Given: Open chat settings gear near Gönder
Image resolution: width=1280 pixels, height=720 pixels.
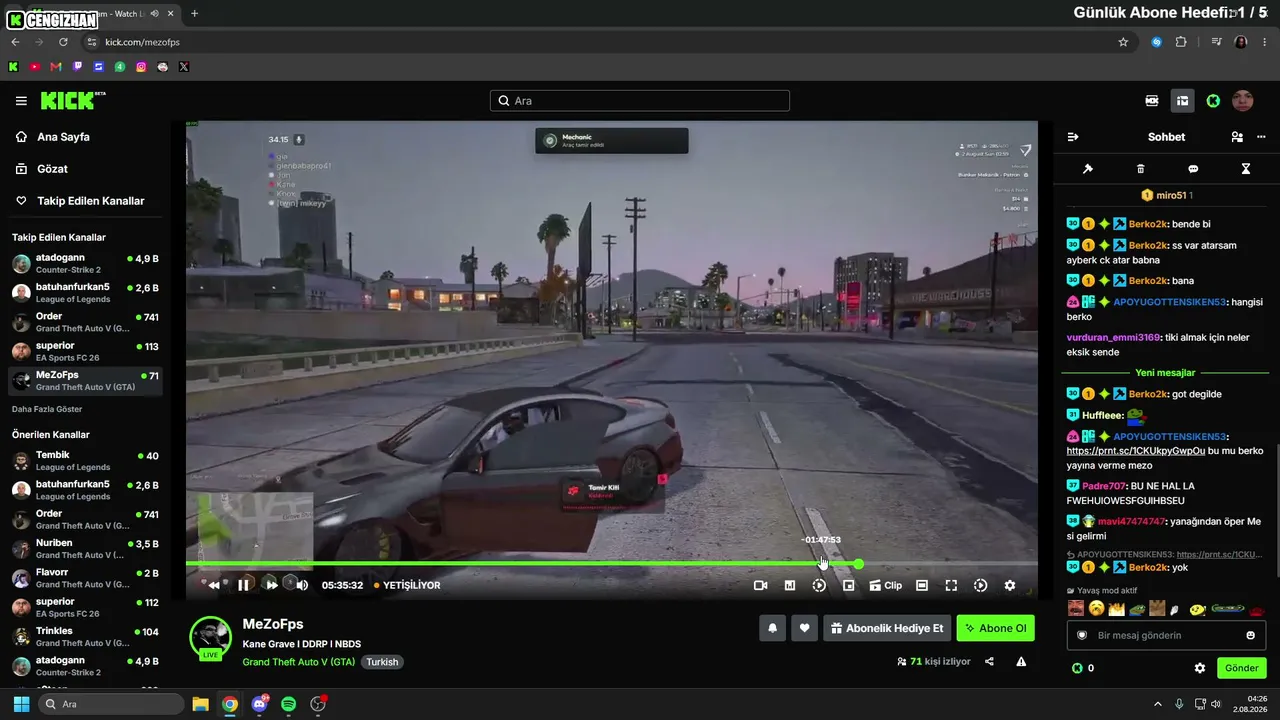Looking at the screenshot, I should (x=1200, y=668).
